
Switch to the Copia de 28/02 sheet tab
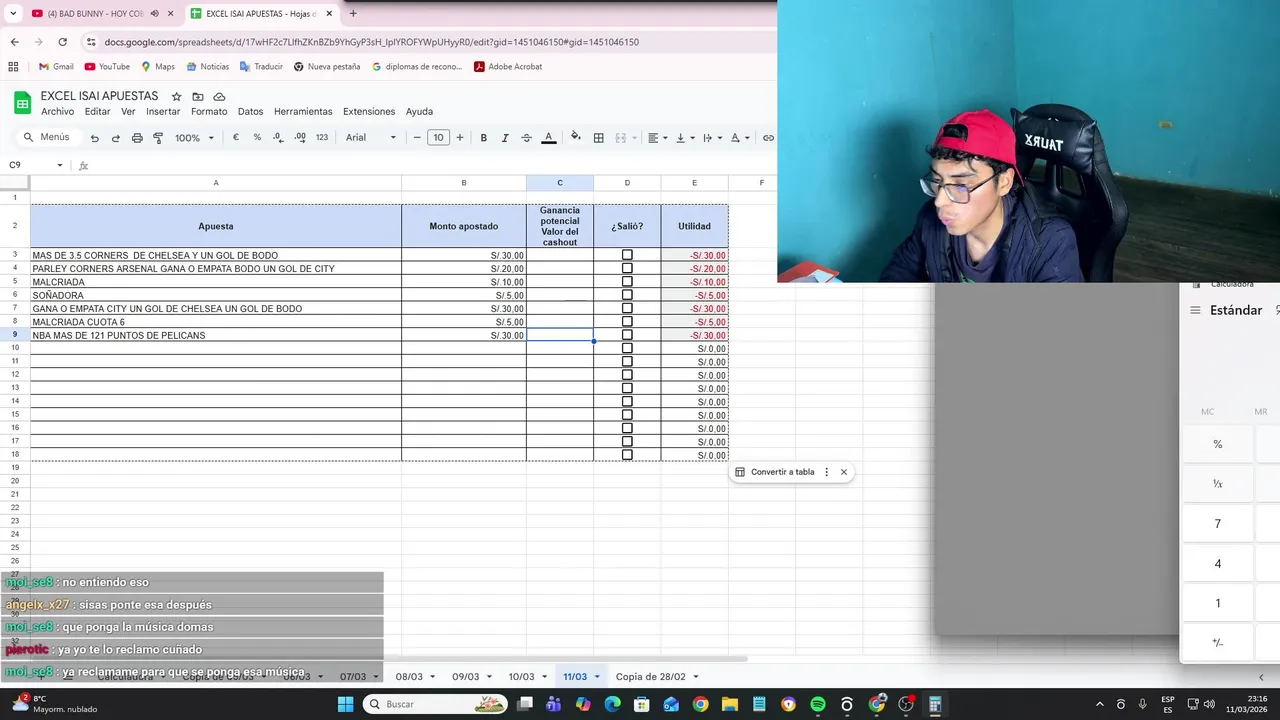tap(651, 677)
